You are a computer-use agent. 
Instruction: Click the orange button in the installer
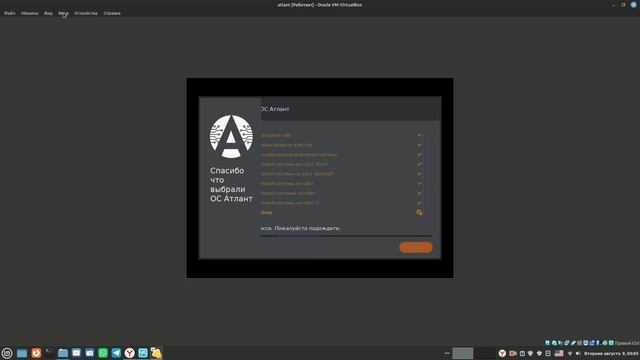(416, 247)
